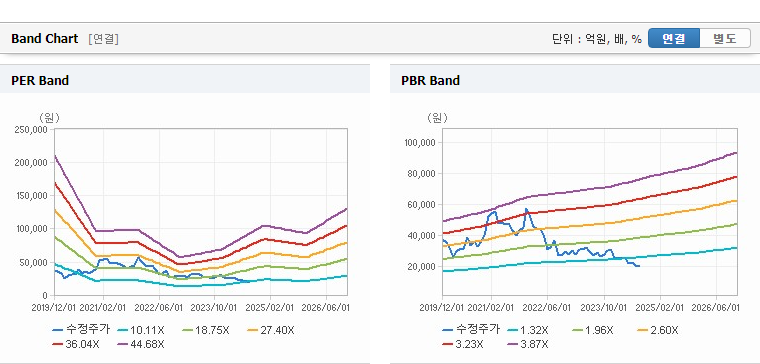This screenshot has width=760, height=364.
Task: Click 20,000 on PBR chart axis
Action: pyautogui.click(x=422, y=267)
